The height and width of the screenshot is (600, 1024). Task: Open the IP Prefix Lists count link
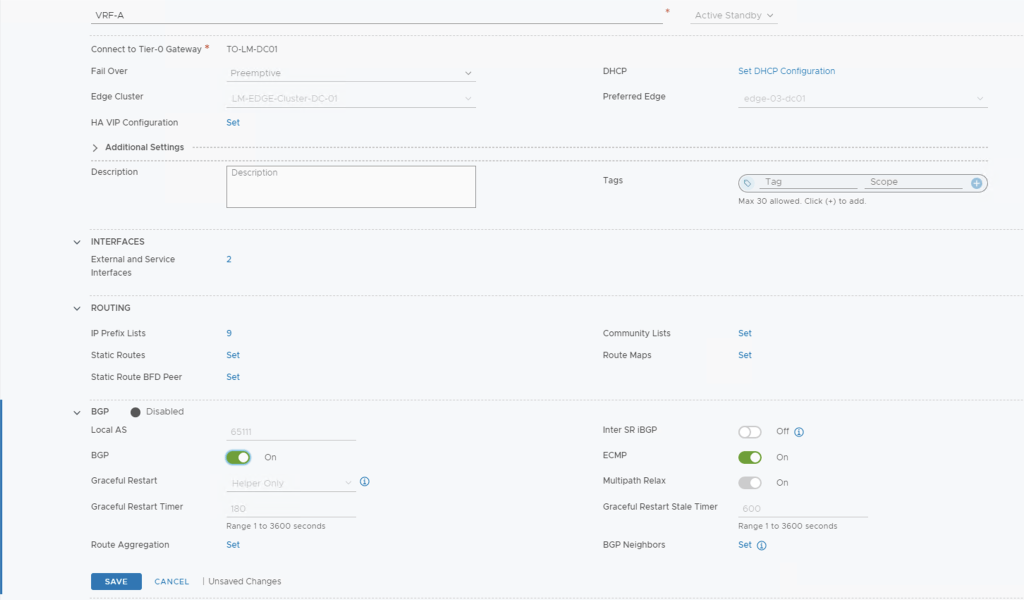point(229,333)
